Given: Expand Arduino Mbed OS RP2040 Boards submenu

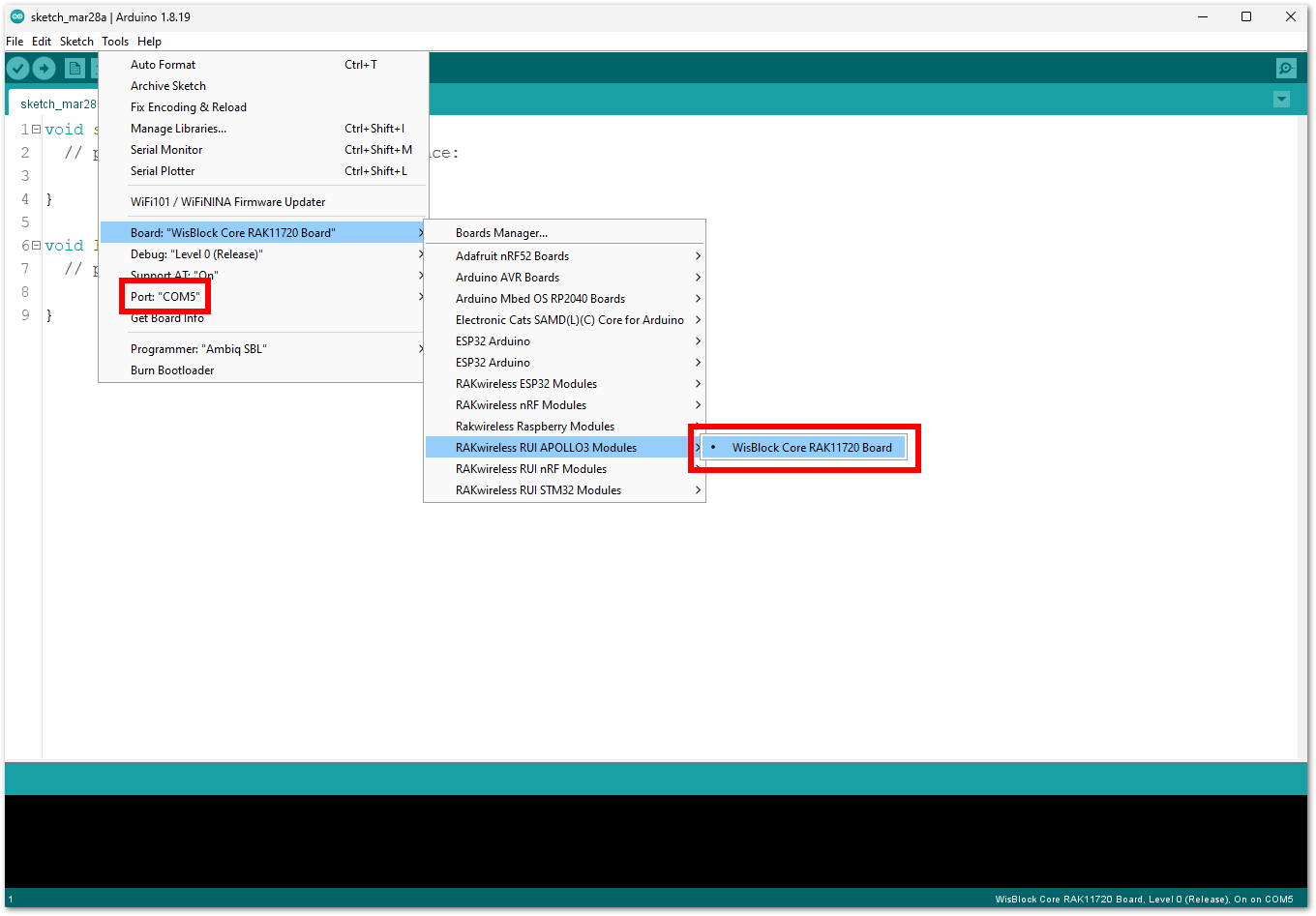Looking at the screenshot, I should (x=564, y=299).
